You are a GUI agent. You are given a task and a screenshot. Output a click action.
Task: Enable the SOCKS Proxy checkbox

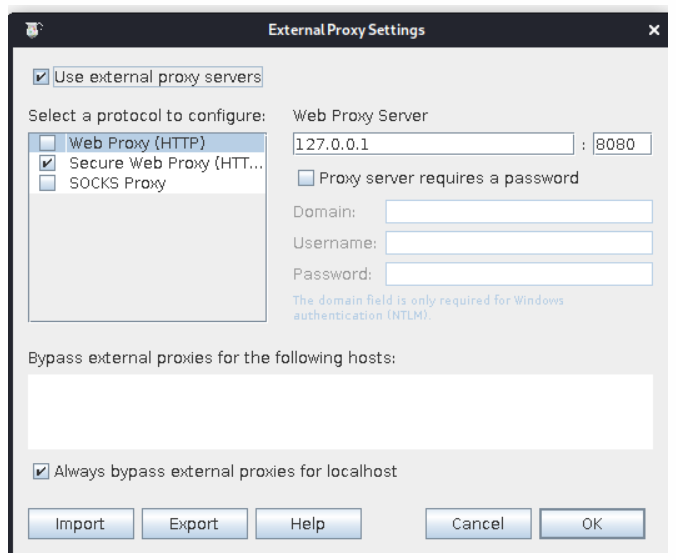click(47, 183)
